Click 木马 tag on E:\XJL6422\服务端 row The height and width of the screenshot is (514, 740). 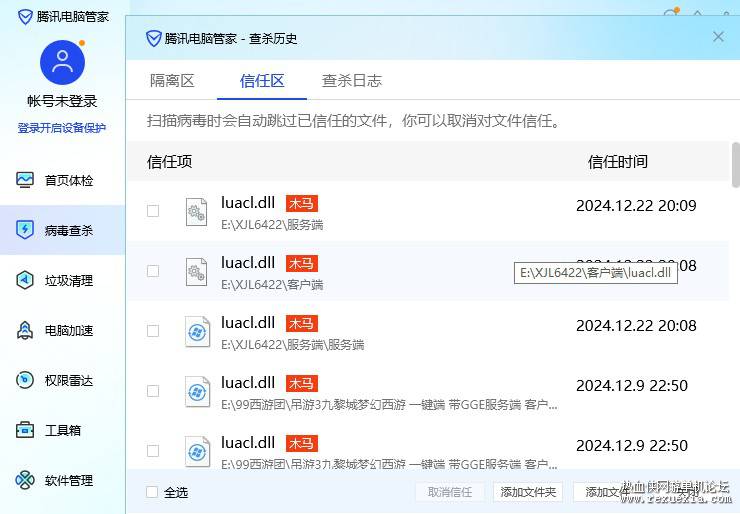[302, 203]
